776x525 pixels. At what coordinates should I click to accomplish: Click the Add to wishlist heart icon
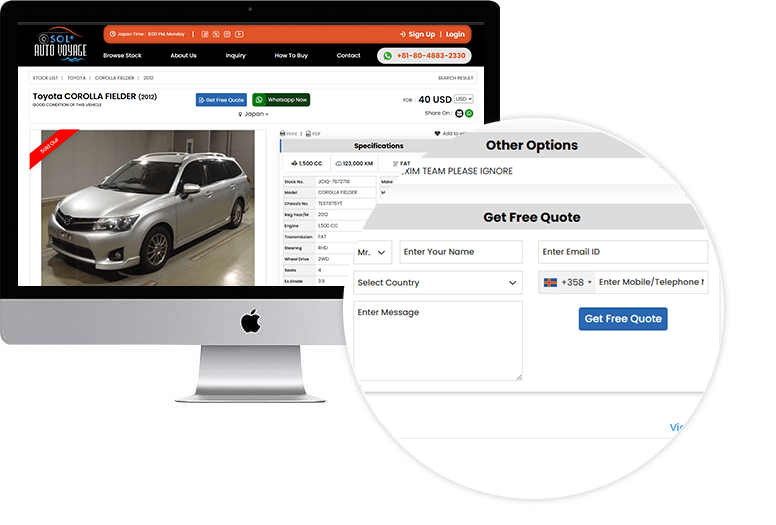coord(437,134)
